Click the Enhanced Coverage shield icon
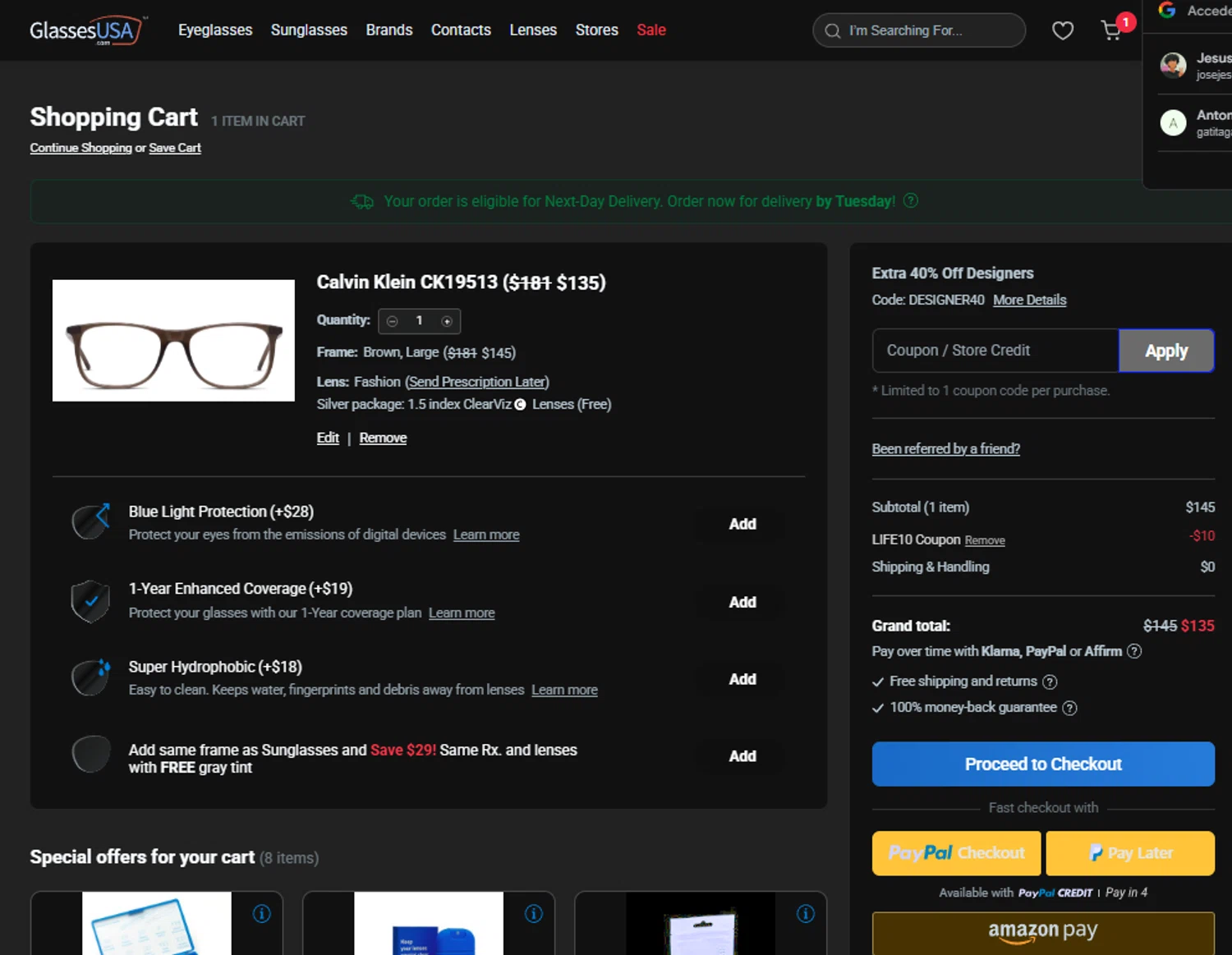The height and width of the screenshot is (955, 1232). (91, 601)
